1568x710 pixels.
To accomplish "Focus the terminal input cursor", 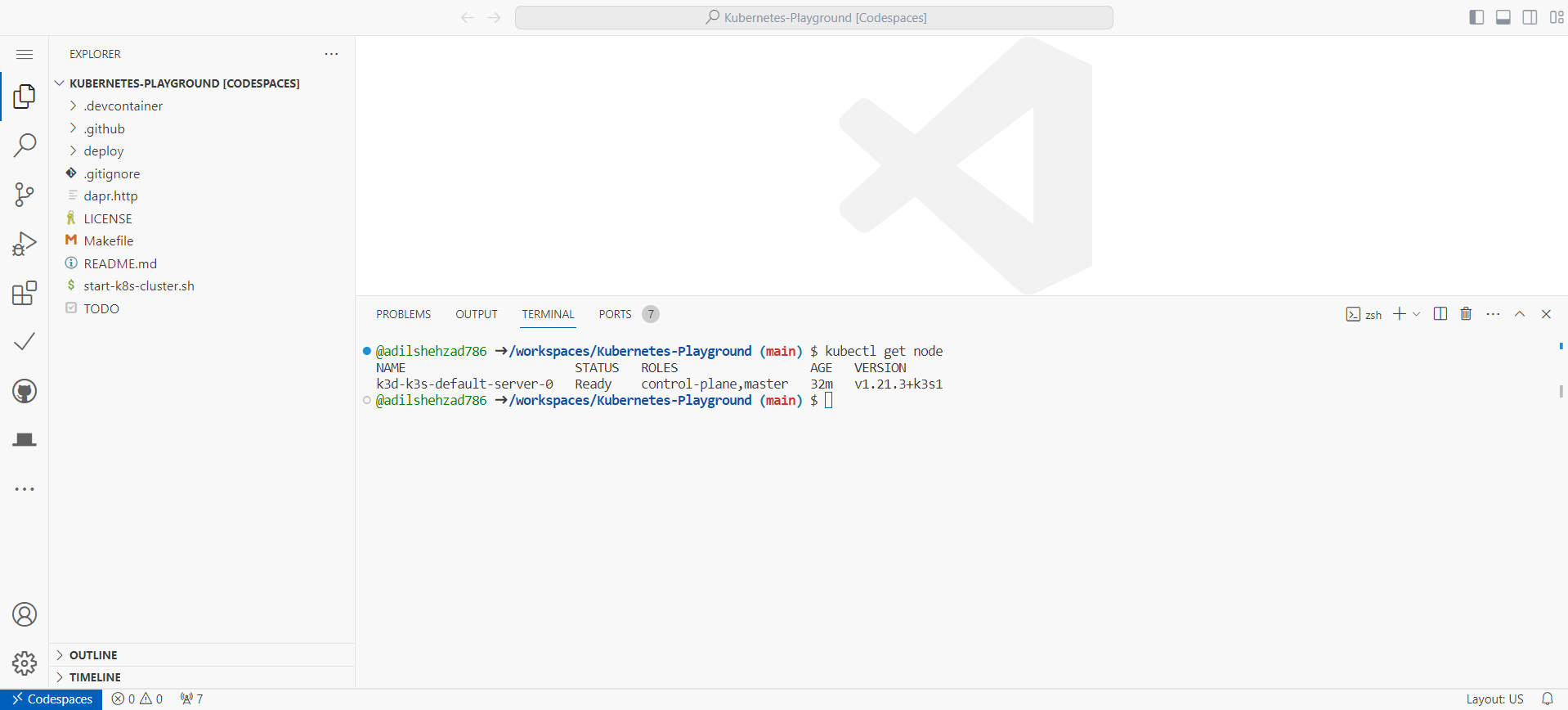I will (828, 400).
